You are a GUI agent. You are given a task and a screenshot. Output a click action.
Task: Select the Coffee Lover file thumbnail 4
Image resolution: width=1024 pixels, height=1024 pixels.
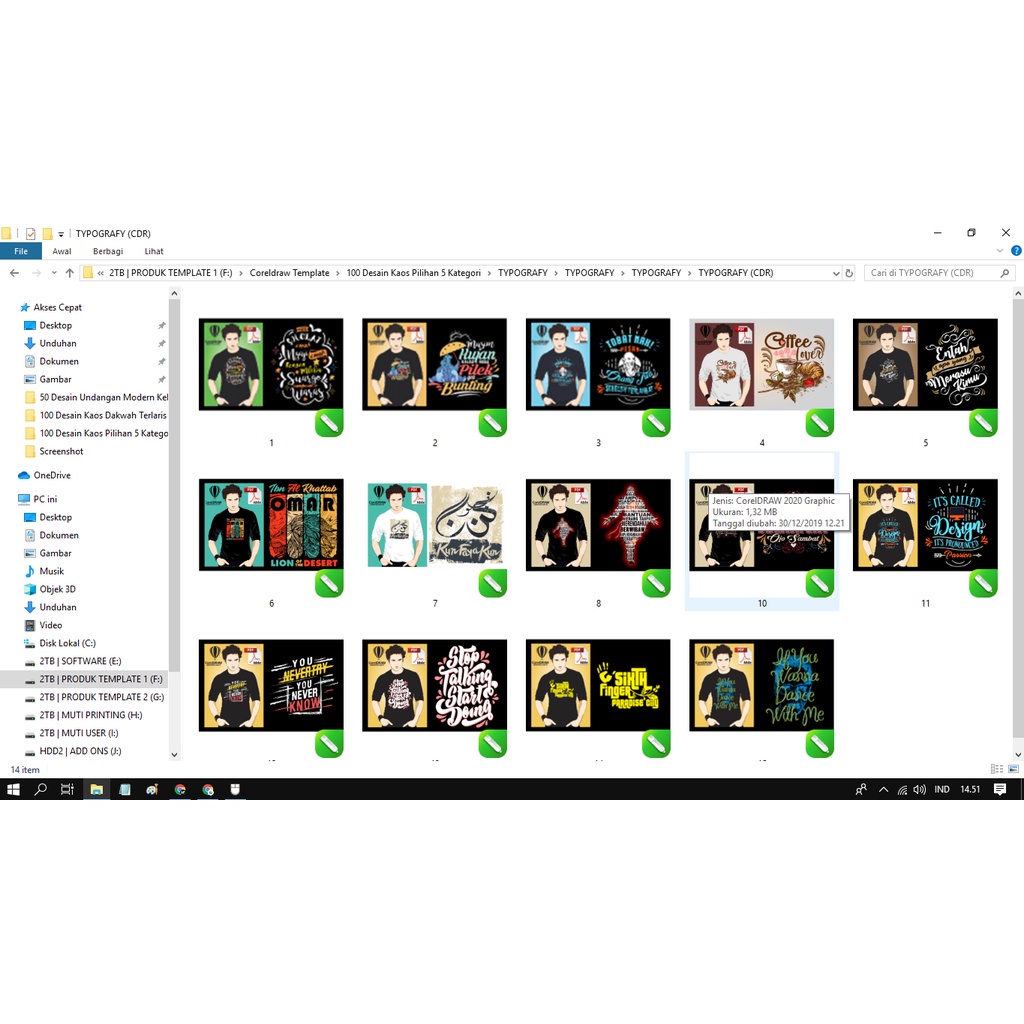(x=761, y=365)
